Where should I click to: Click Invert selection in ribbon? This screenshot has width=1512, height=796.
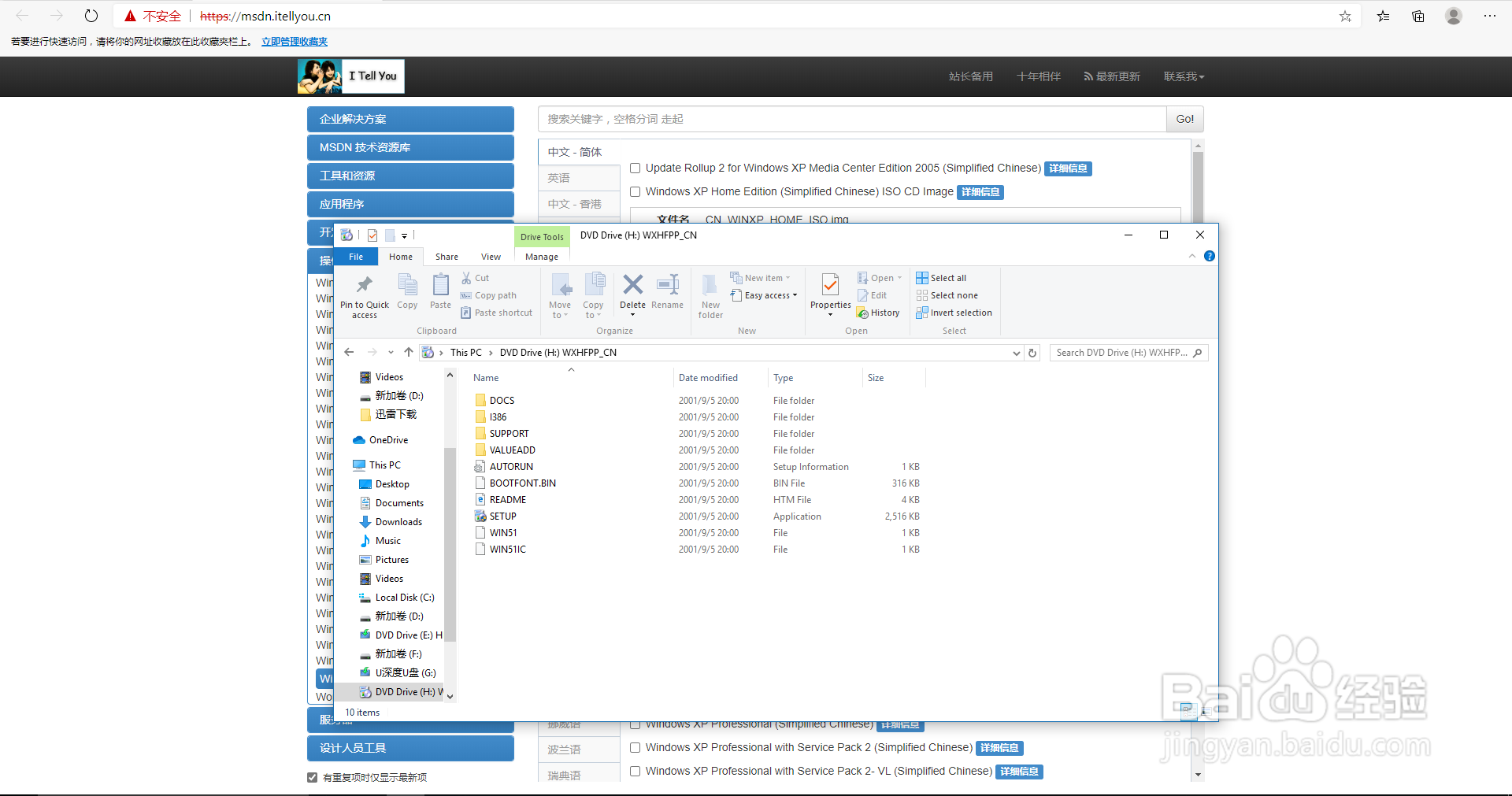[x=954, y=313]
